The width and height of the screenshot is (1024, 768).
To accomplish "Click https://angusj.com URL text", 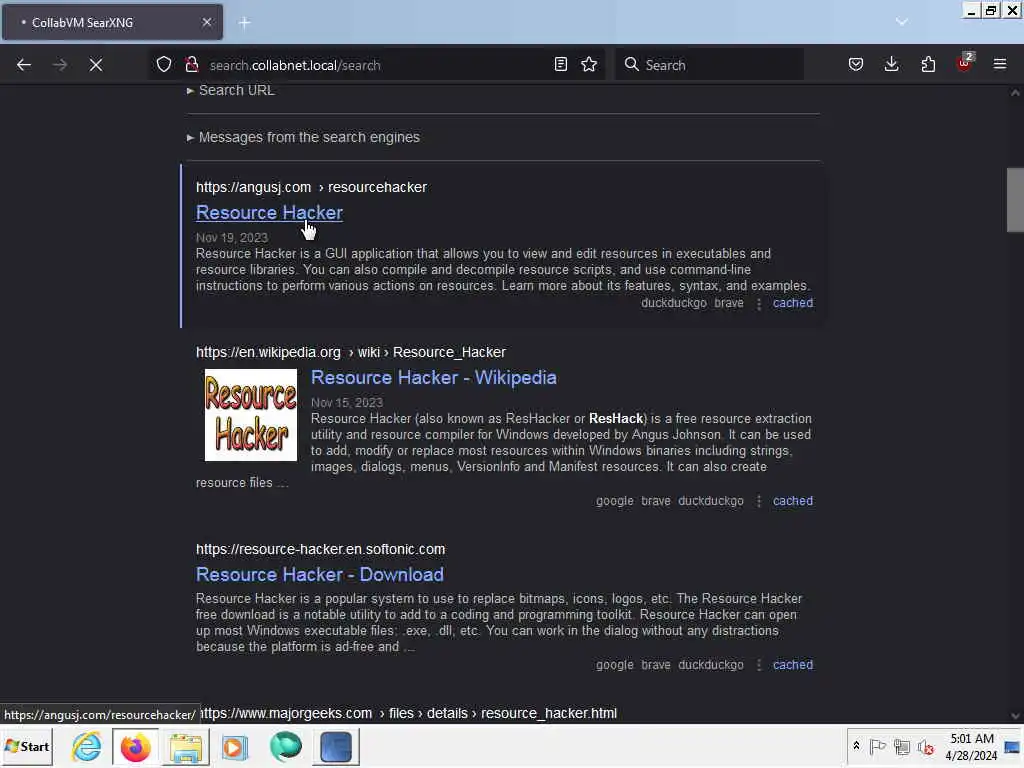I will pos(253,187).
